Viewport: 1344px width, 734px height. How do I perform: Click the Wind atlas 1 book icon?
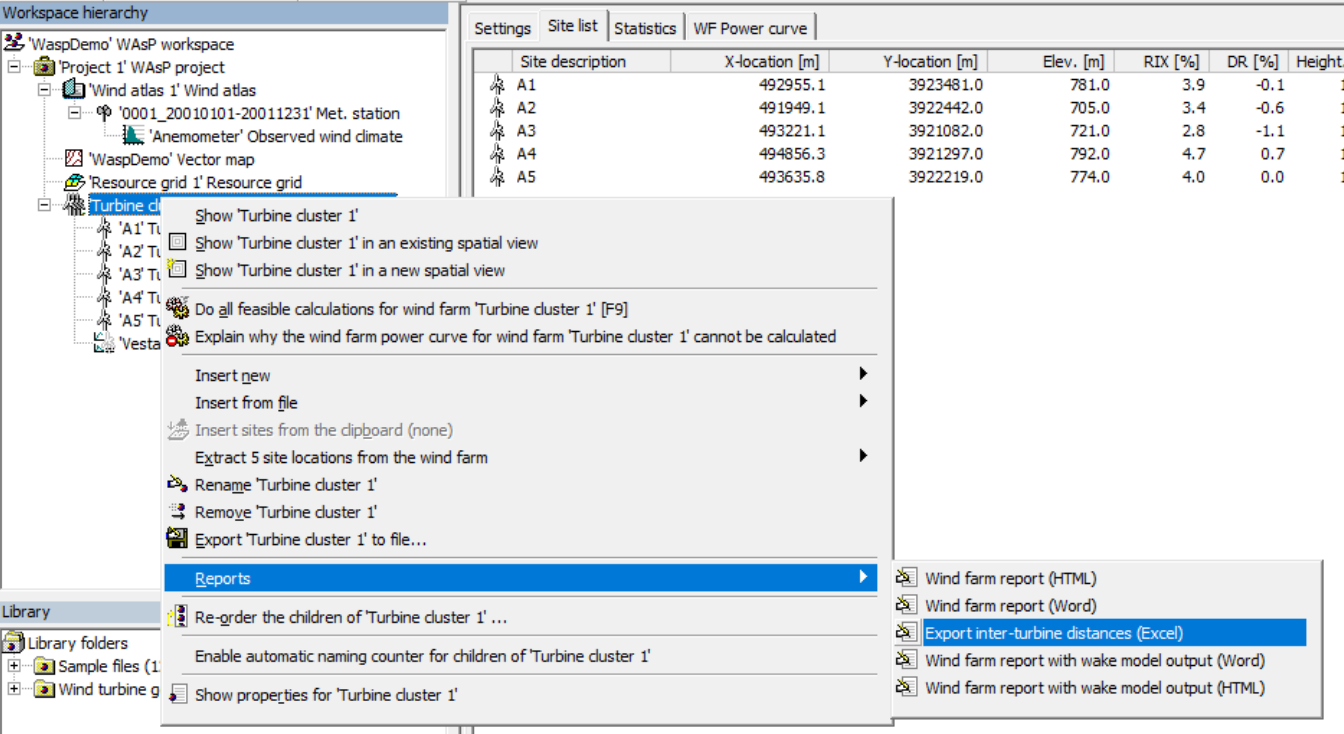pyautogui.click(x=73, y=90)
